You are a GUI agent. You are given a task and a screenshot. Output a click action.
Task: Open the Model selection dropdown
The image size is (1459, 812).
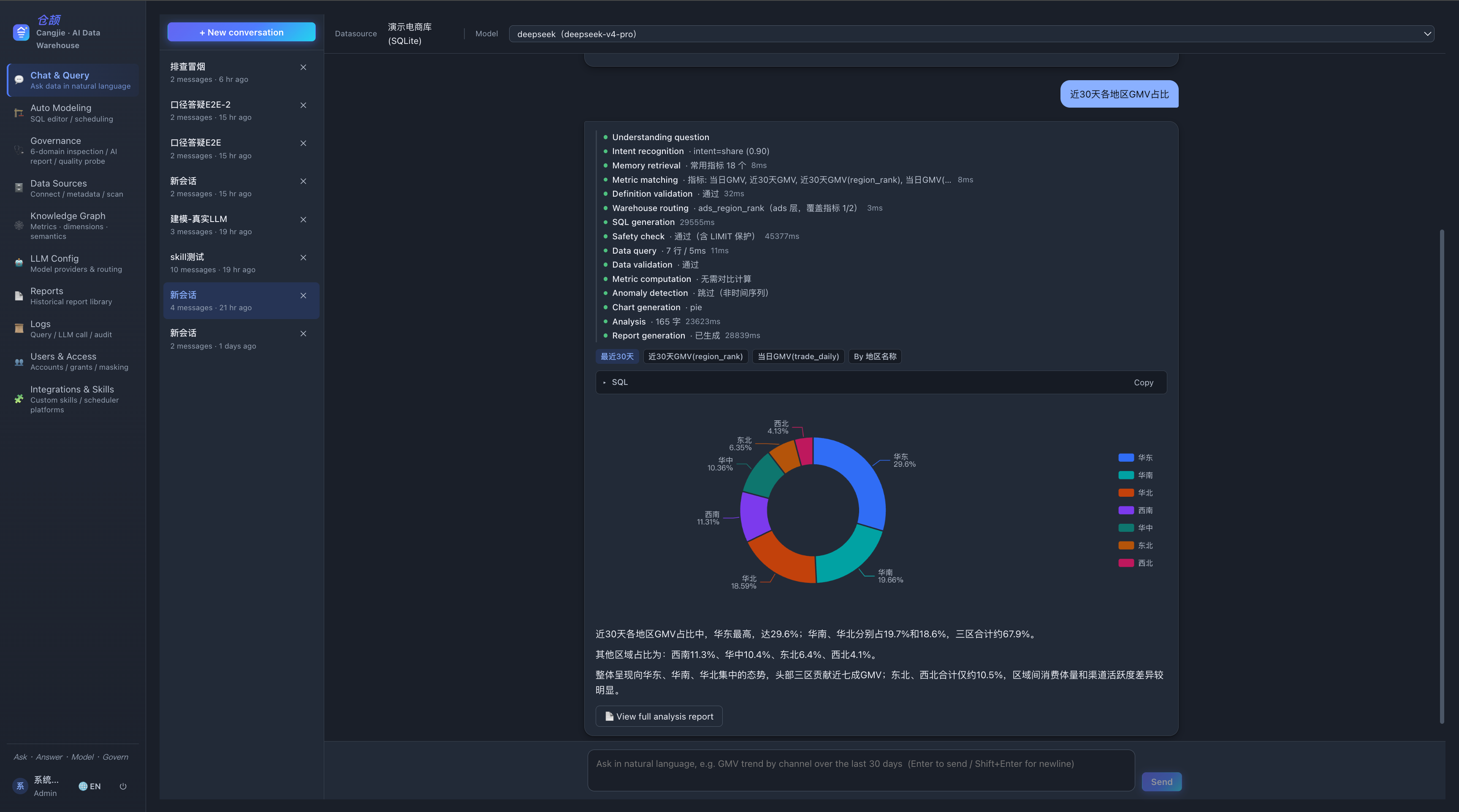971,34
